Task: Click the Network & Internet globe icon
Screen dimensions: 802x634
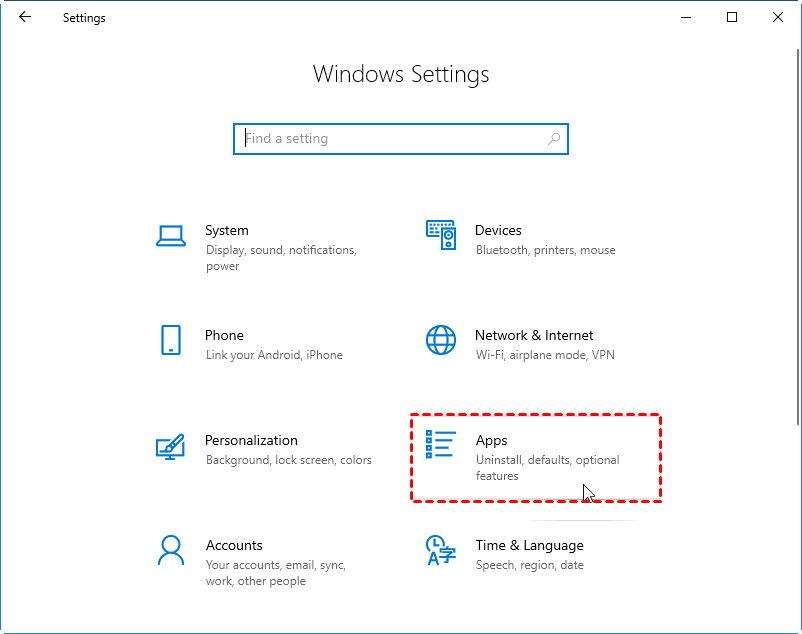Action: click(x=441, y=340)
